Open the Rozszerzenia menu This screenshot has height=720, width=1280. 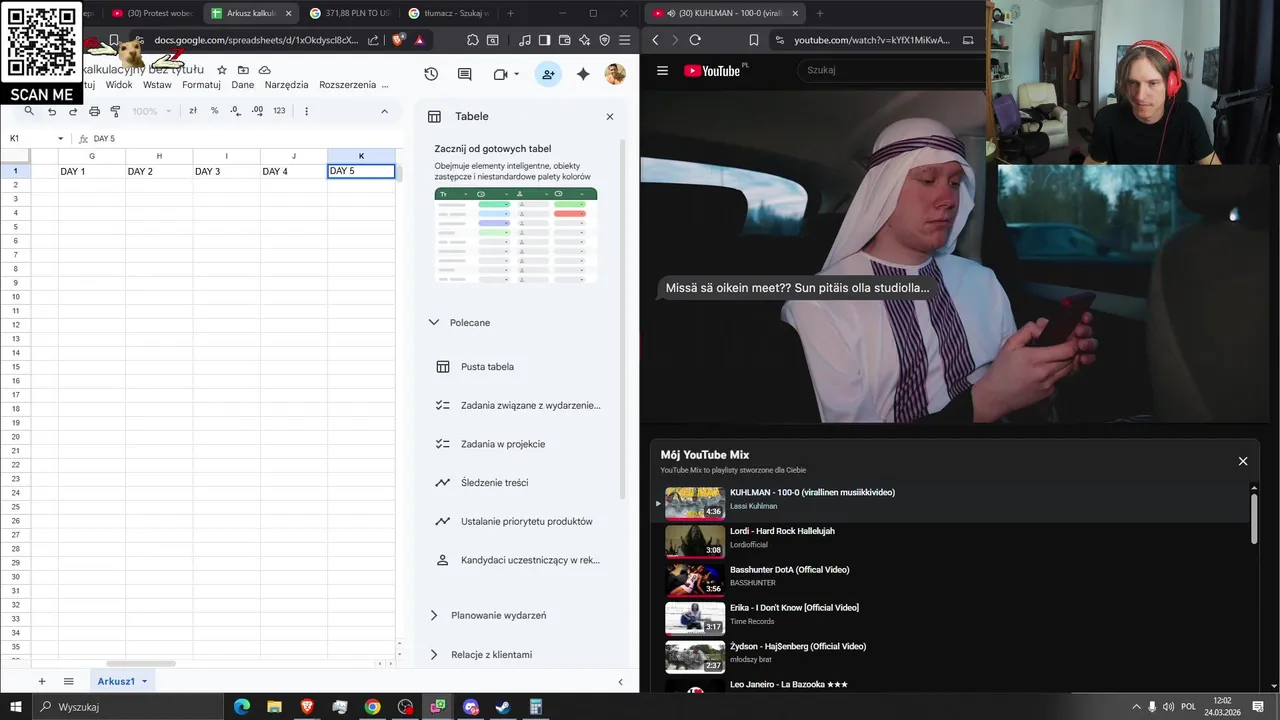348,85
